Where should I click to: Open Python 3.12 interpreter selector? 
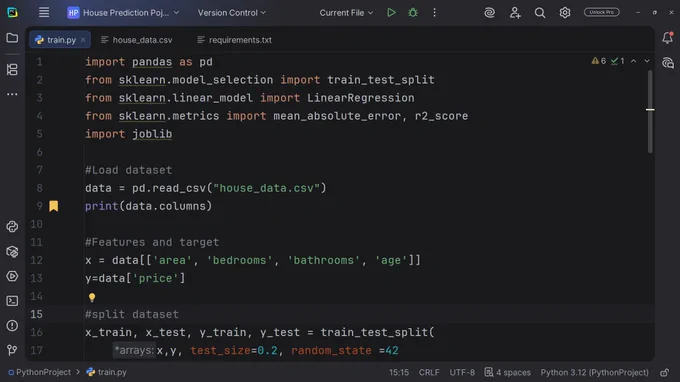click(x=595, y=372)
